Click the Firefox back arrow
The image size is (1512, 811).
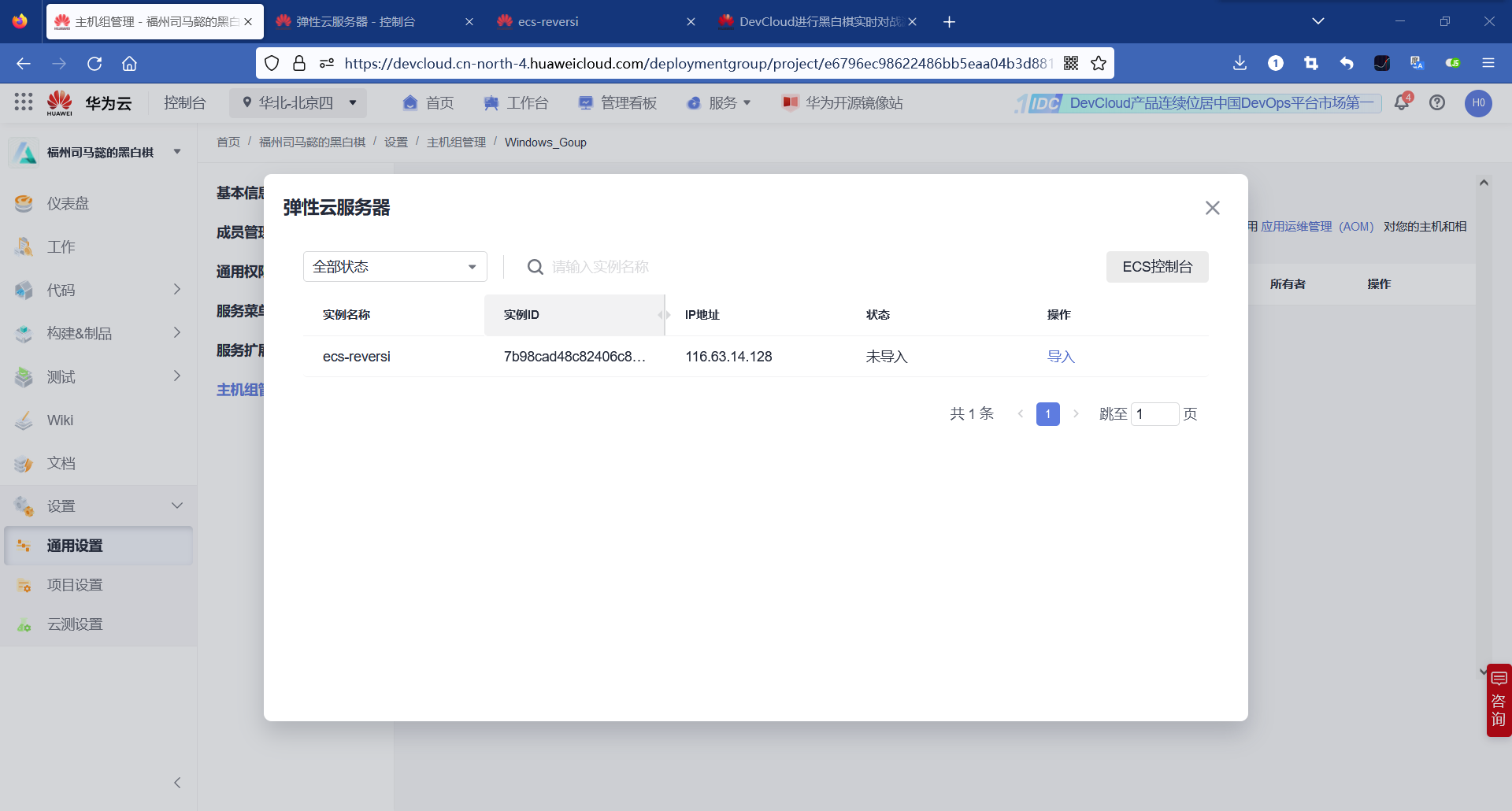click(x=24, y=64)
